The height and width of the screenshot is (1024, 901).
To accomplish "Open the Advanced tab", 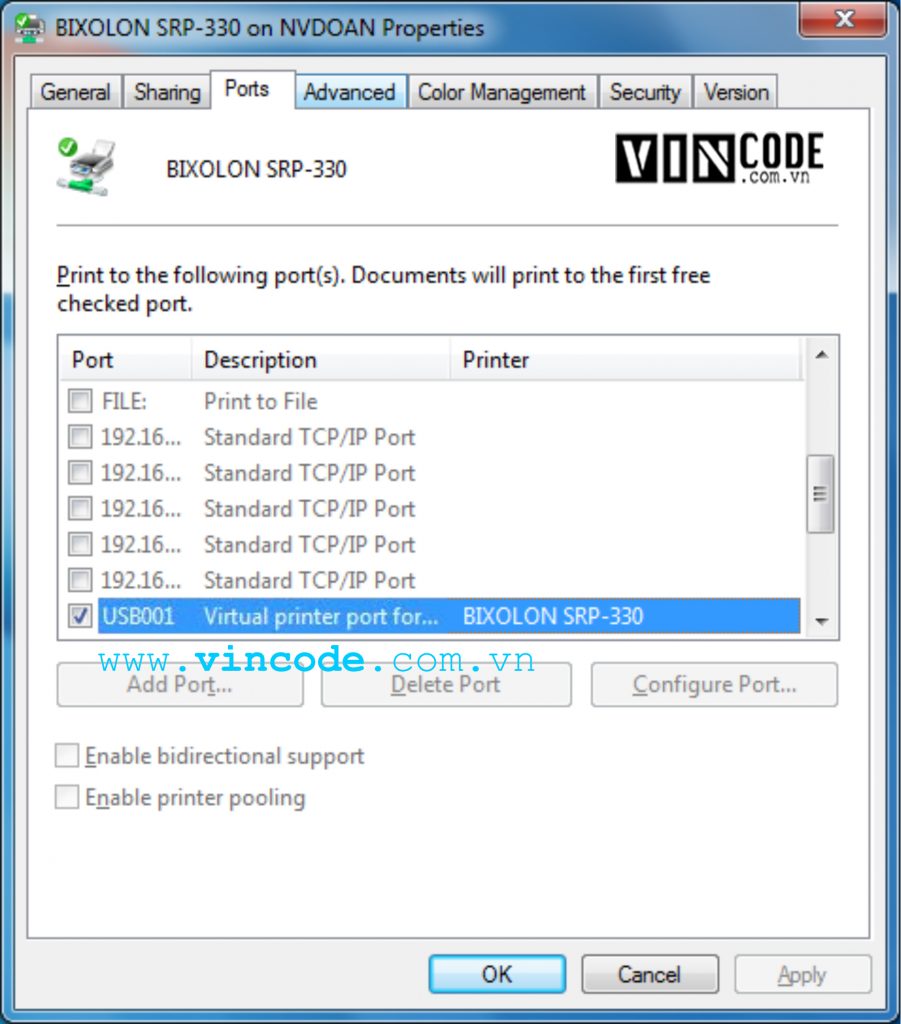I will [350, 92].
